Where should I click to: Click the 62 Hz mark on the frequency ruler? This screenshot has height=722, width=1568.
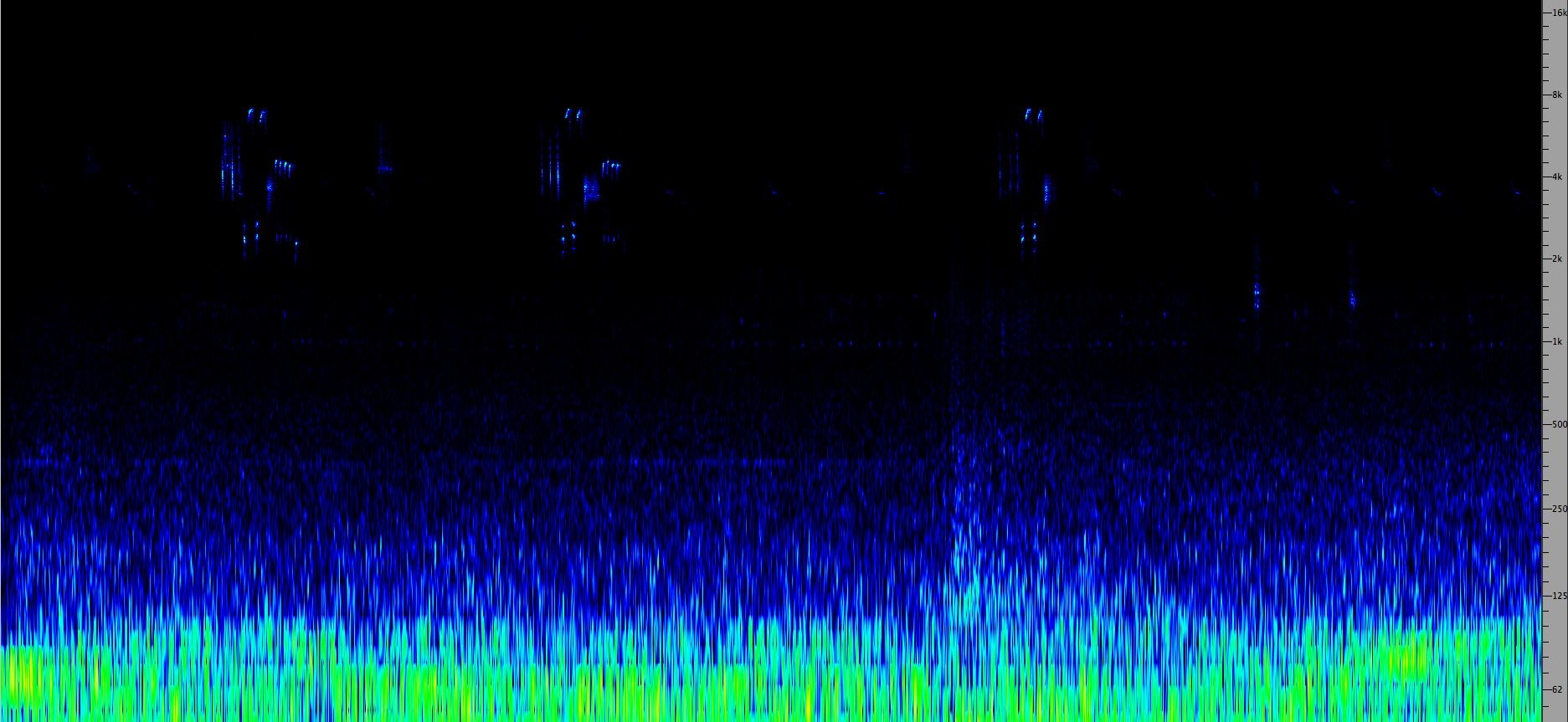1556,690
